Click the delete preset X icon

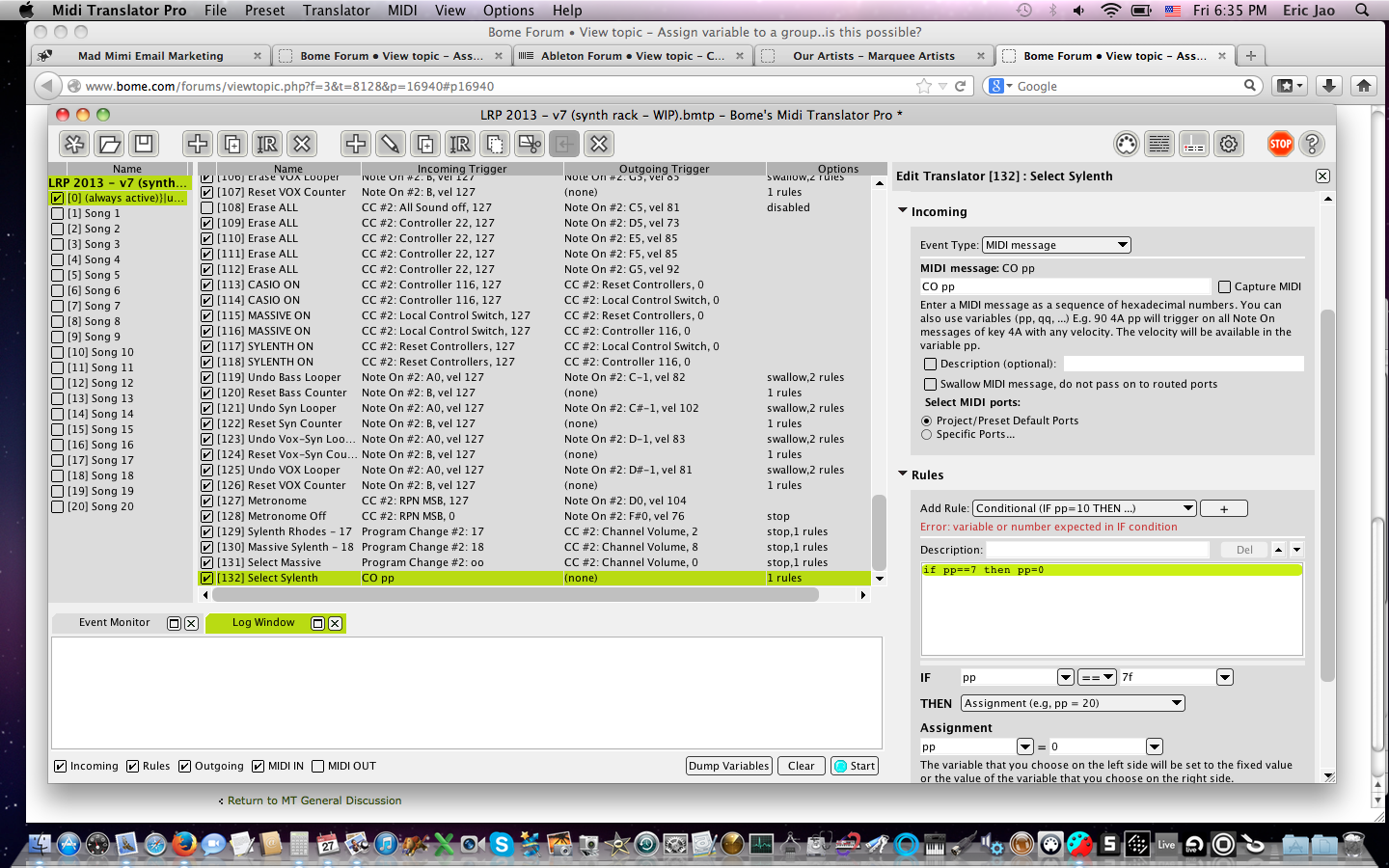(302, 144)
